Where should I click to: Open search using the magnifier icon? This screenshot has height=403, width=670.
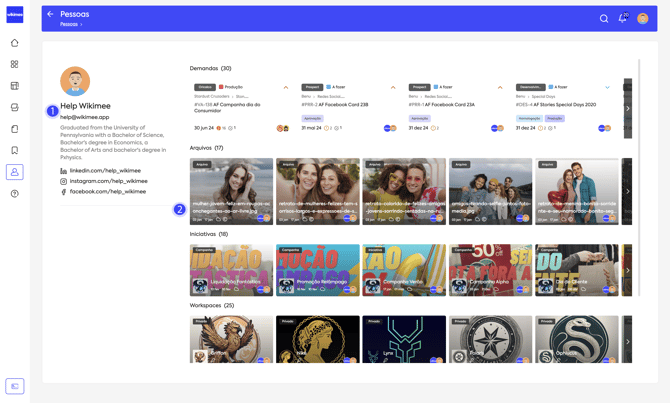pos(604,19)
